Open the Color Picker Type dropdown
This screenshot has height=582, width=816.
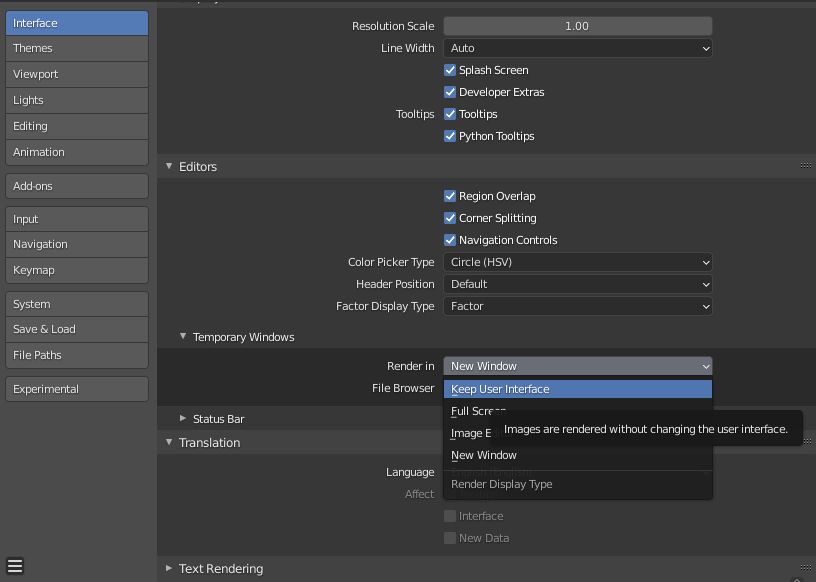pyautogui.click(x=578, y=262)
